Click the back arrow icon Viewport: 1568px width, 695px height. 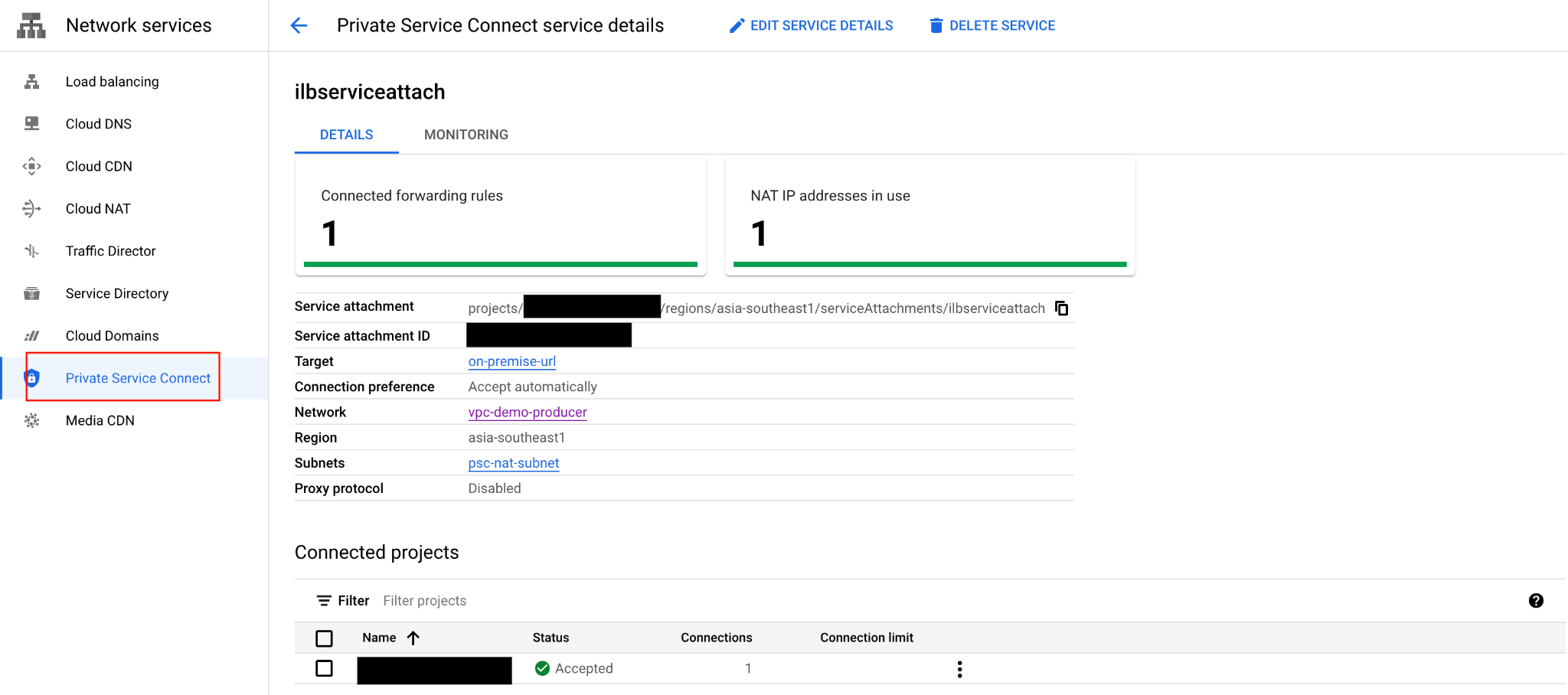pyautogui.click(x=299, y=26)
